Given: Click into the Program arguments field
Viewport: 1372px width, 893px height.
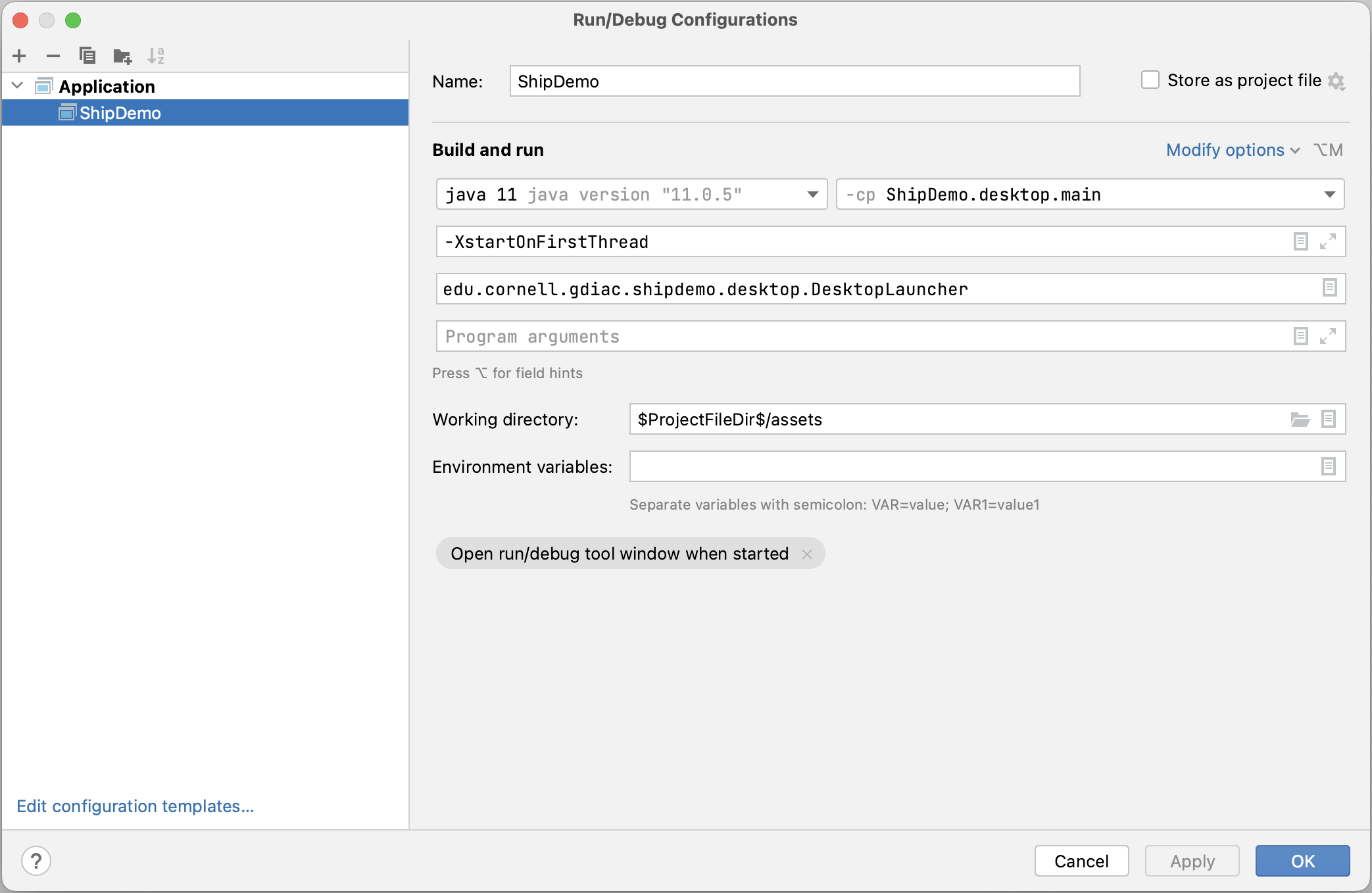Looking at the screenshot, I should [x=855, y=337].
